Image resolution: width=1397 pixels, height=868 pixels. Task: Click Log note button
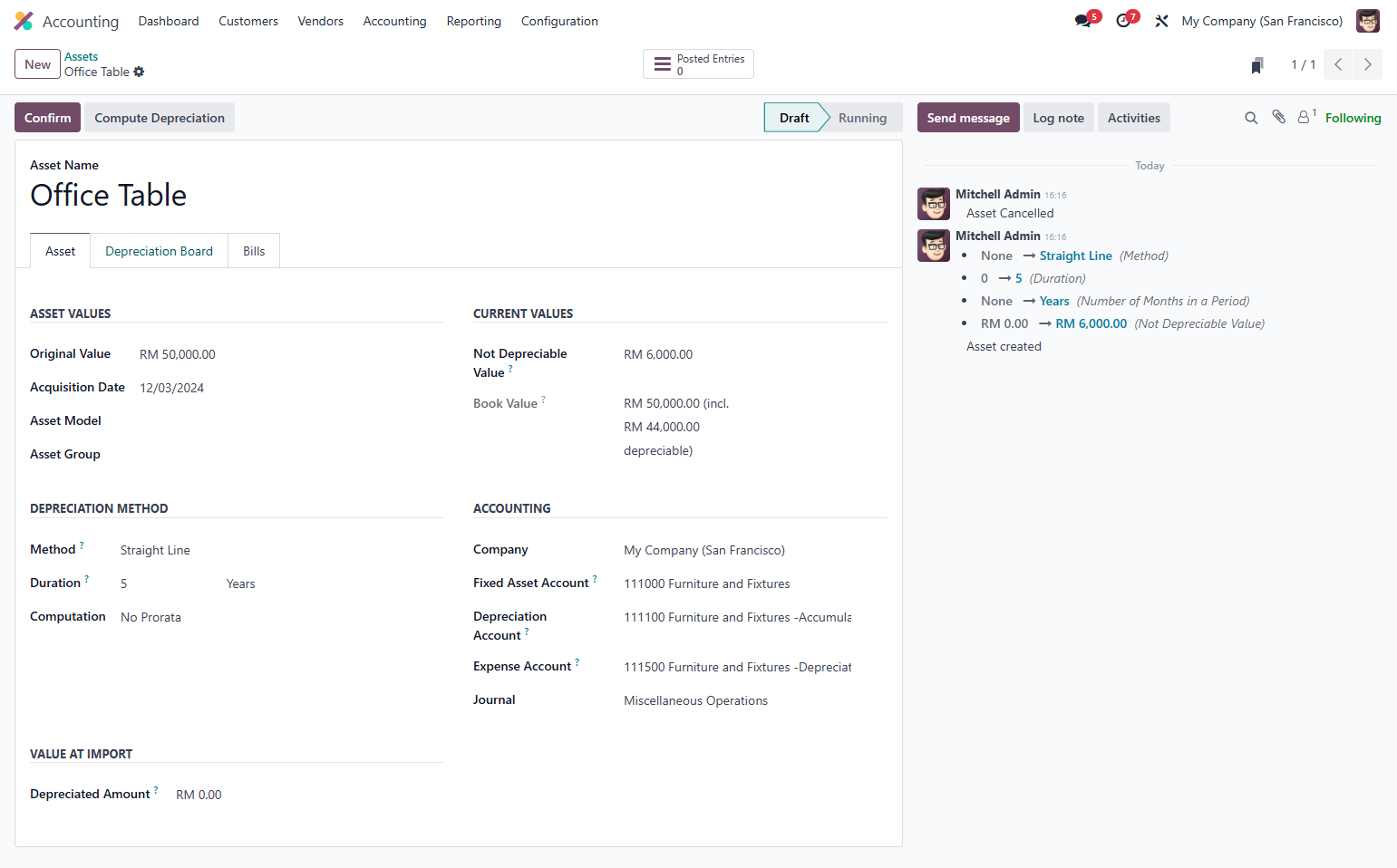(x=1058, y=118)
